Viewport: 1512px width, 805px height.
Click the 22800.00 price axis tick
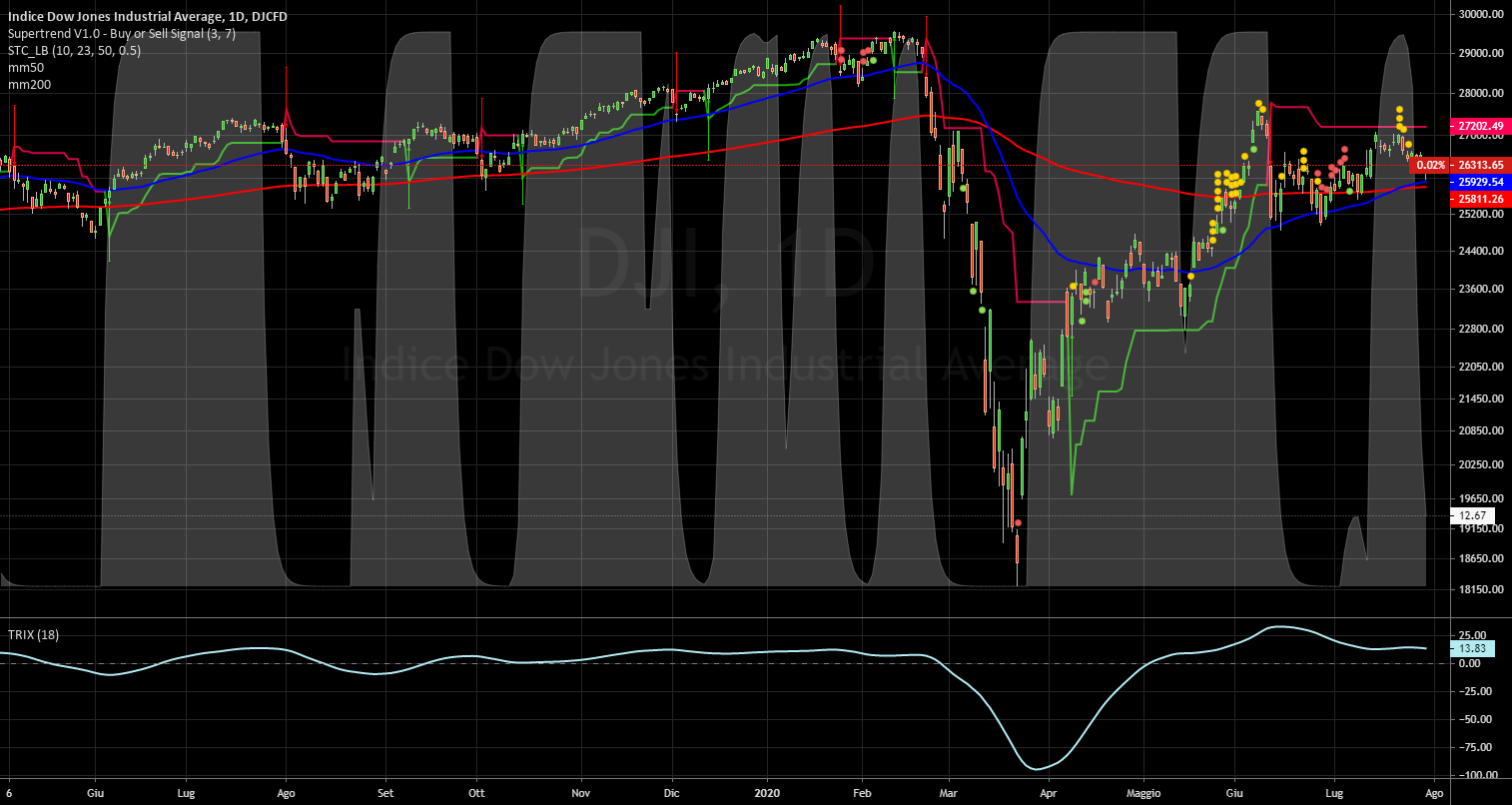click(1480, 328)
